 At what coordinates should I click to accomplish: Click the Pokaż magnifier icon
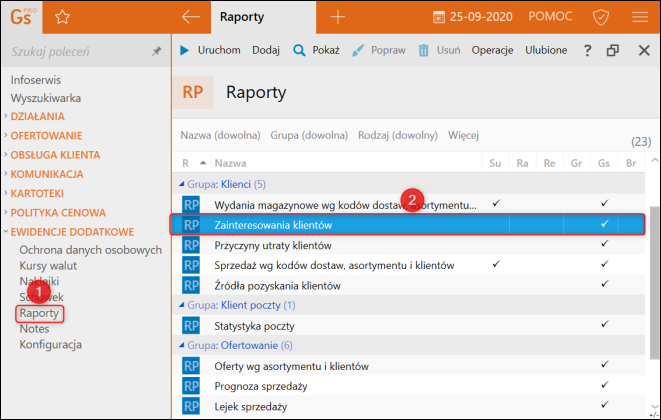tap(299, 51)
